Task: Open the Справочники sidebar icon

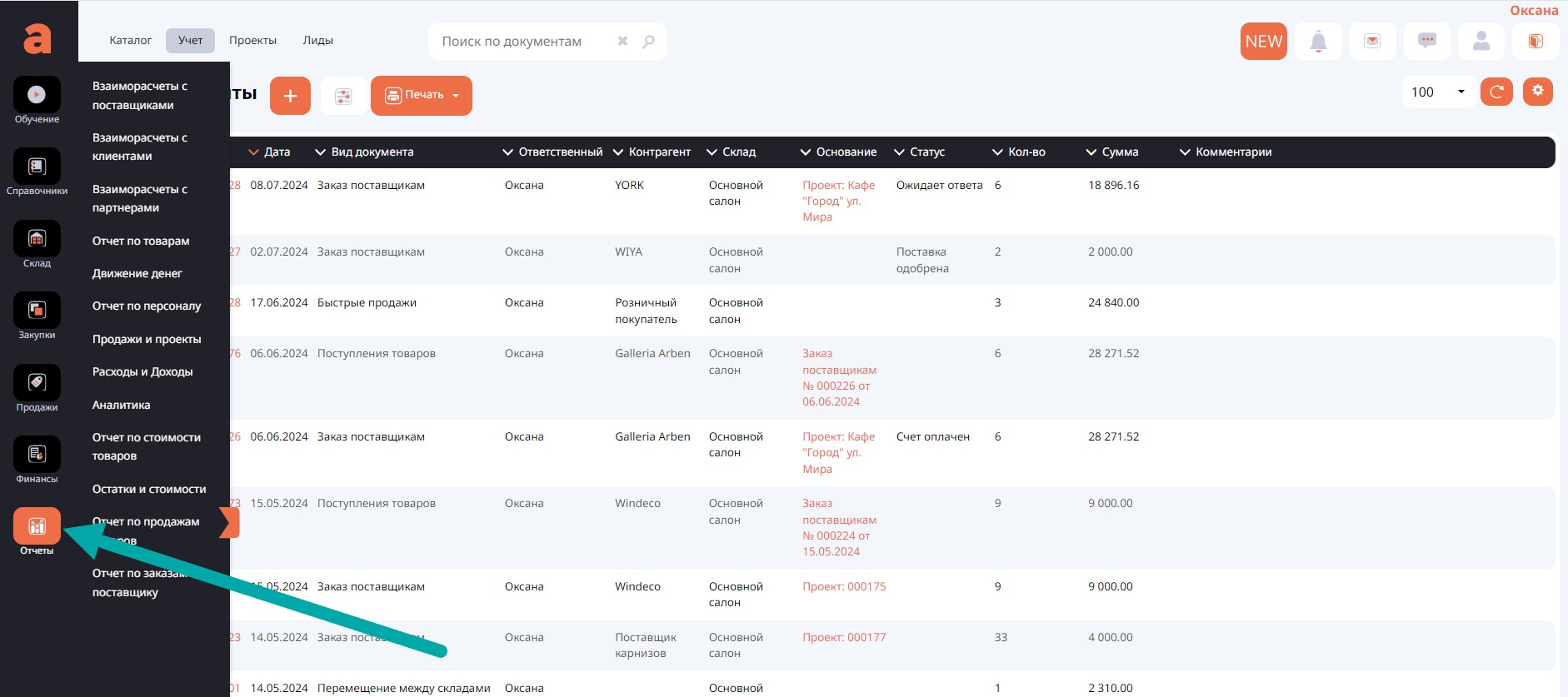Action: (37, 167)
